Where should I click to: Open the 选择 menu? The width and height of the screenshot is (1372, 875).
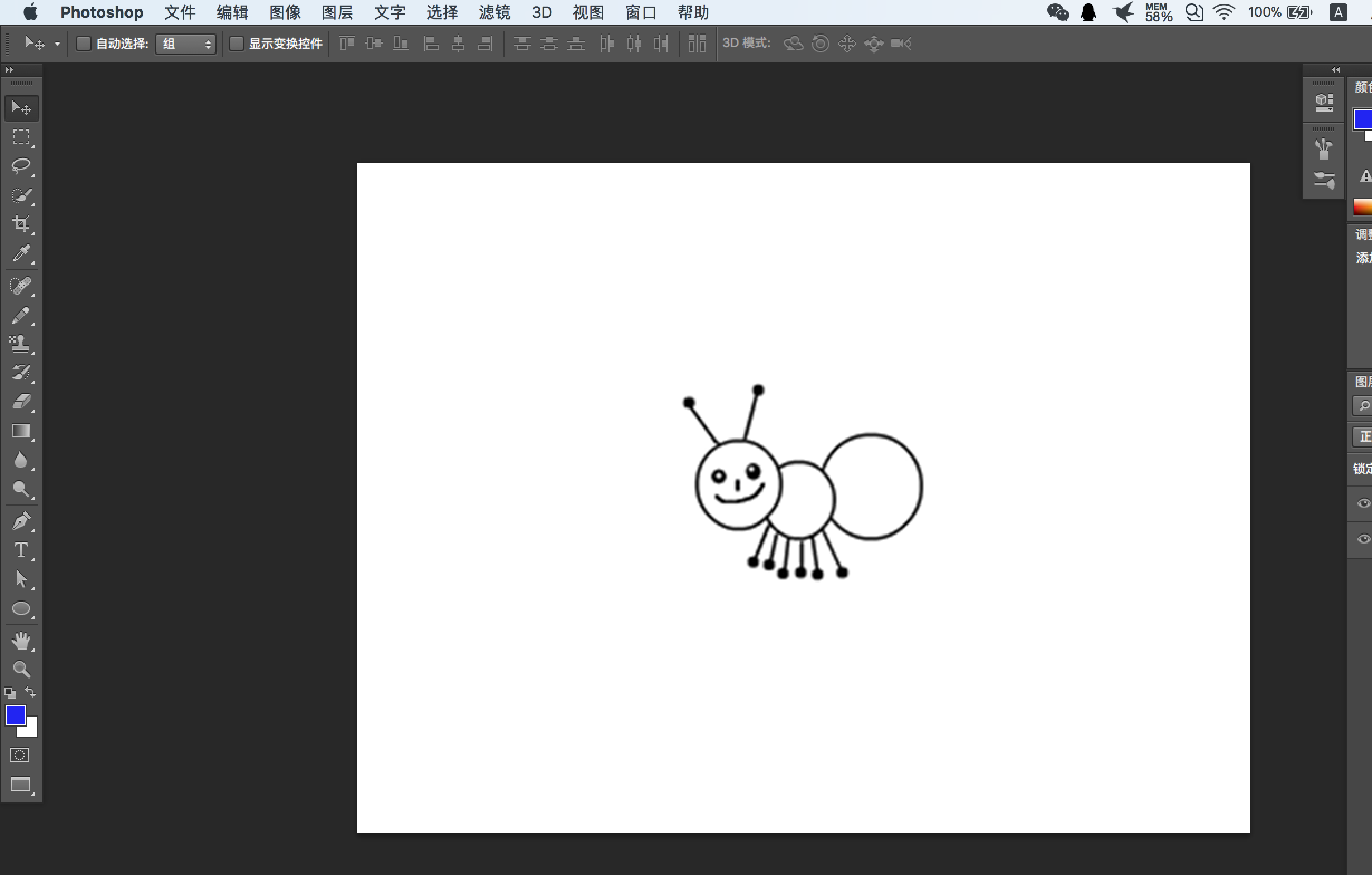pyautogui.click(x=442, y=12)
